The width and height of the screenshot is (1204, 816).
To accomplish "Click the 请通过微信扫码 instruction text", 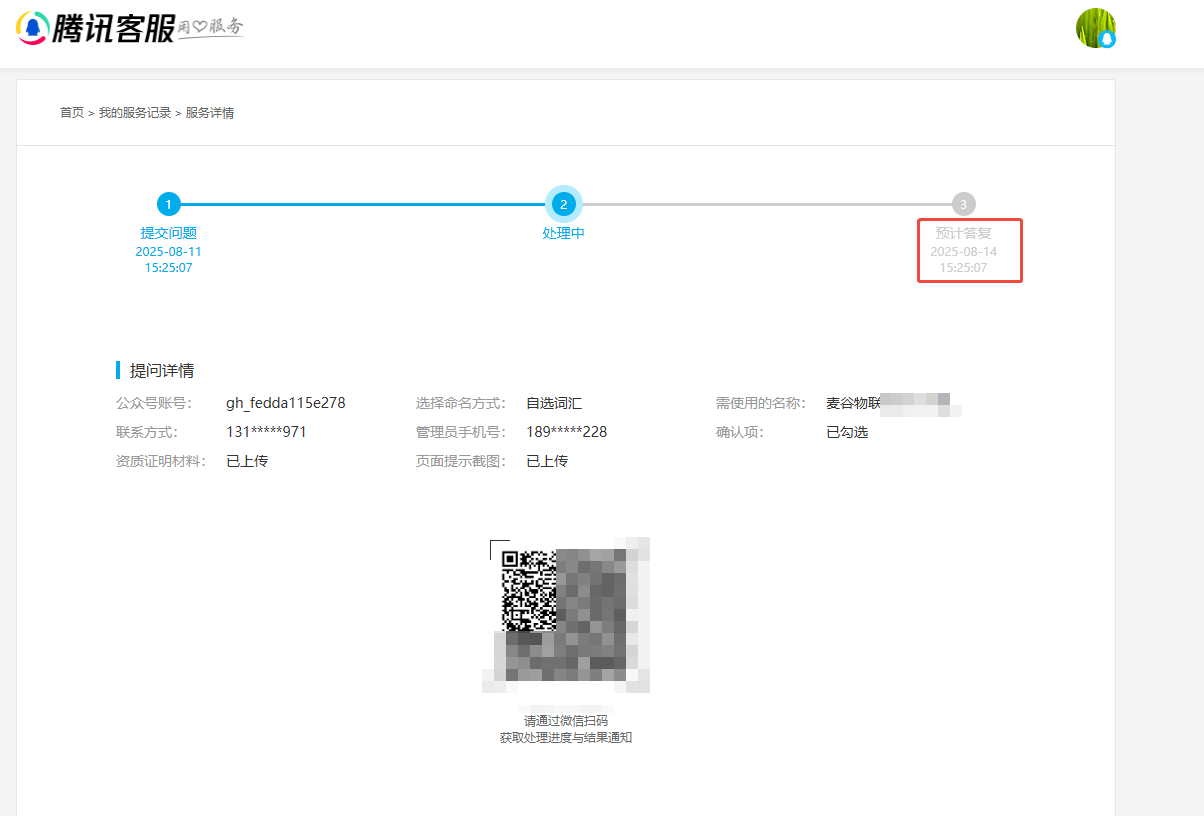I will 566,721.
